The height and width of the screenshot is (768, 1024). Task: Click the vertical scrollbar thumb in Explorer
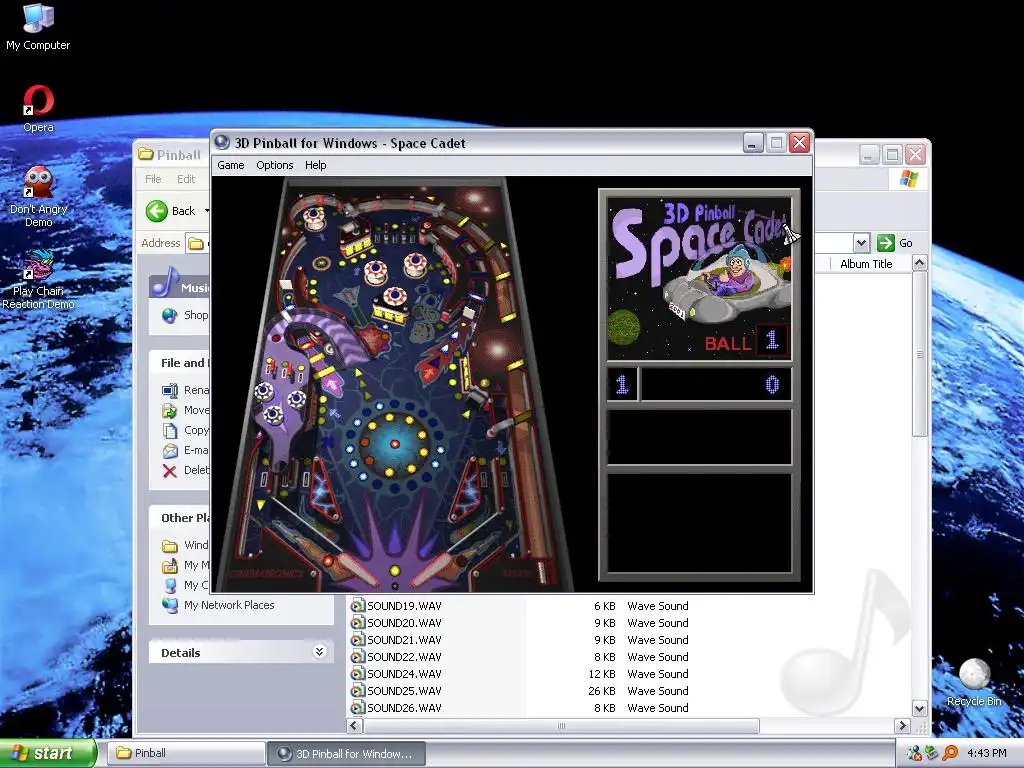(920, 355)
